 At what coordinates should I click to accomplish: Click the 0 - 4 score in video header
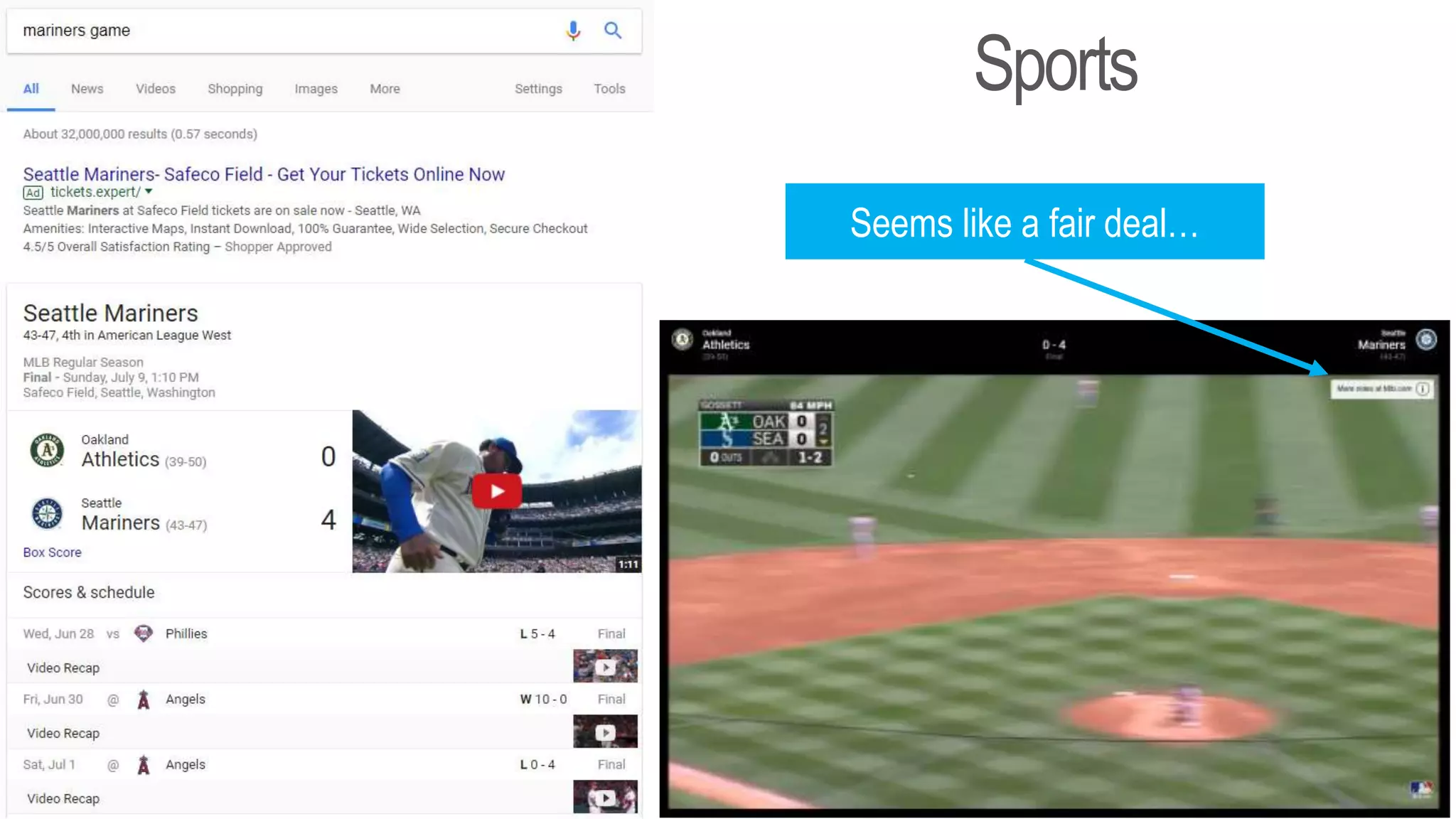(1054, 345)
